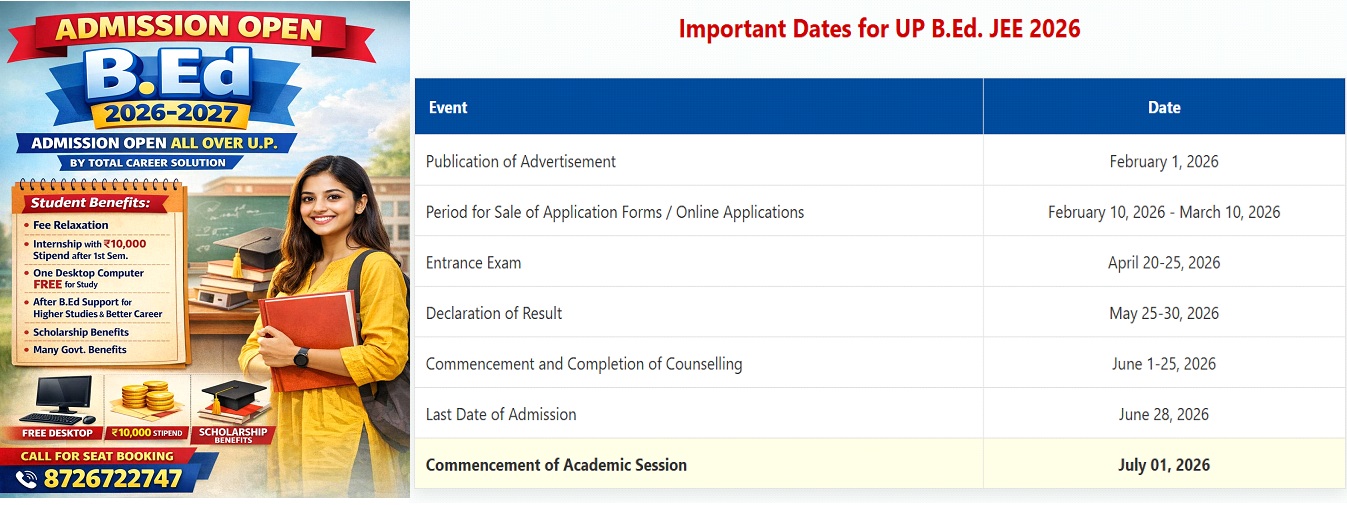1347x505 pixels.
Task: Click the phone number 8726722747
Action: coord(113,479)
